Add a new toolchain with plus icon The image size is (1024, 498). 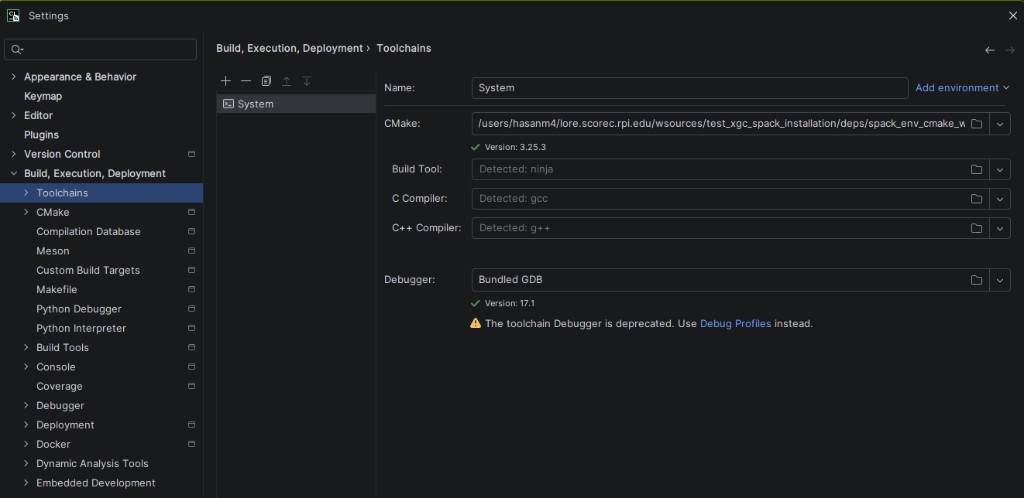coord(226,81)
